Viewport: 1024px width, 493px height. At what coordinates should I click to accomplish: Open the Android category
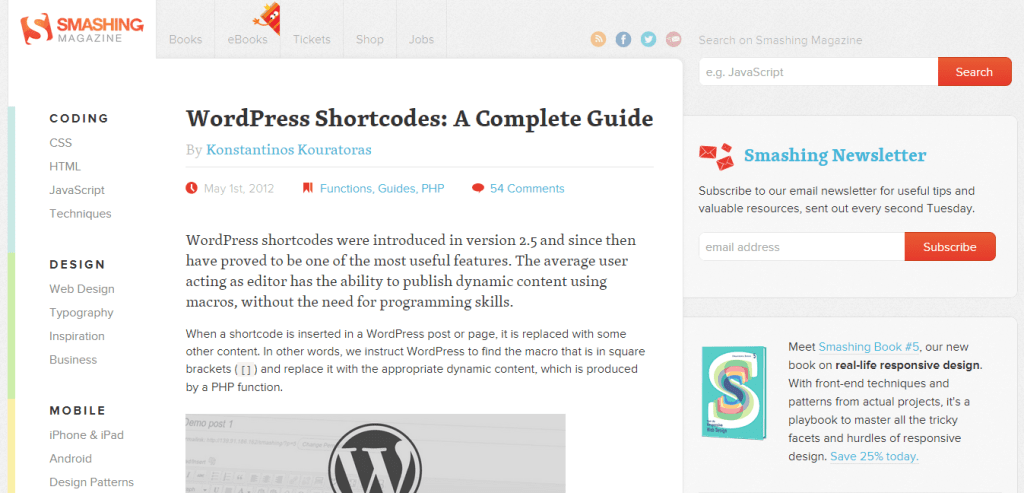click(71, 458)
